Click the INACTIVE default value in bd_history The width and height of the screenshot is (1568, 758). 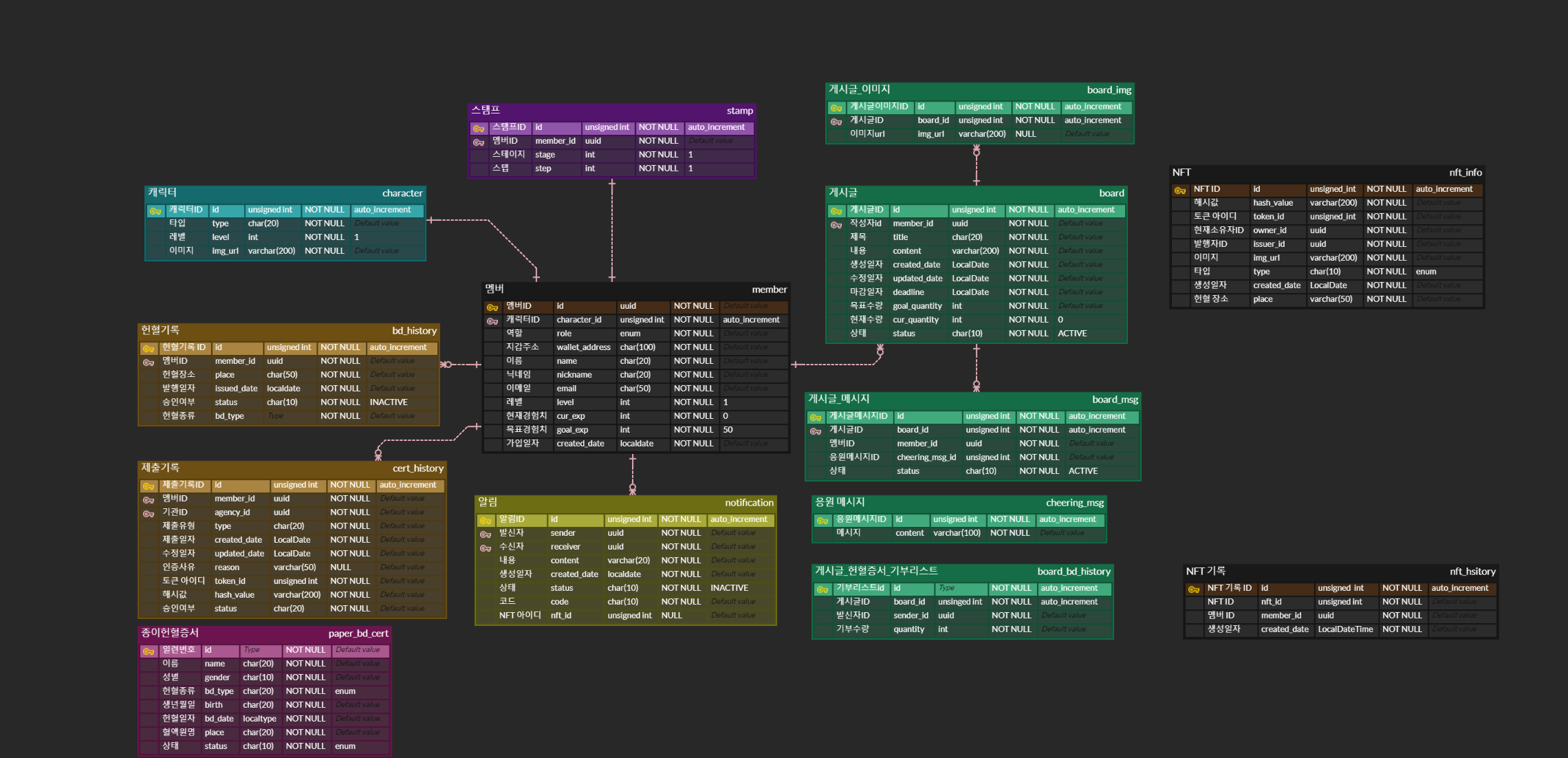(389, 402)
